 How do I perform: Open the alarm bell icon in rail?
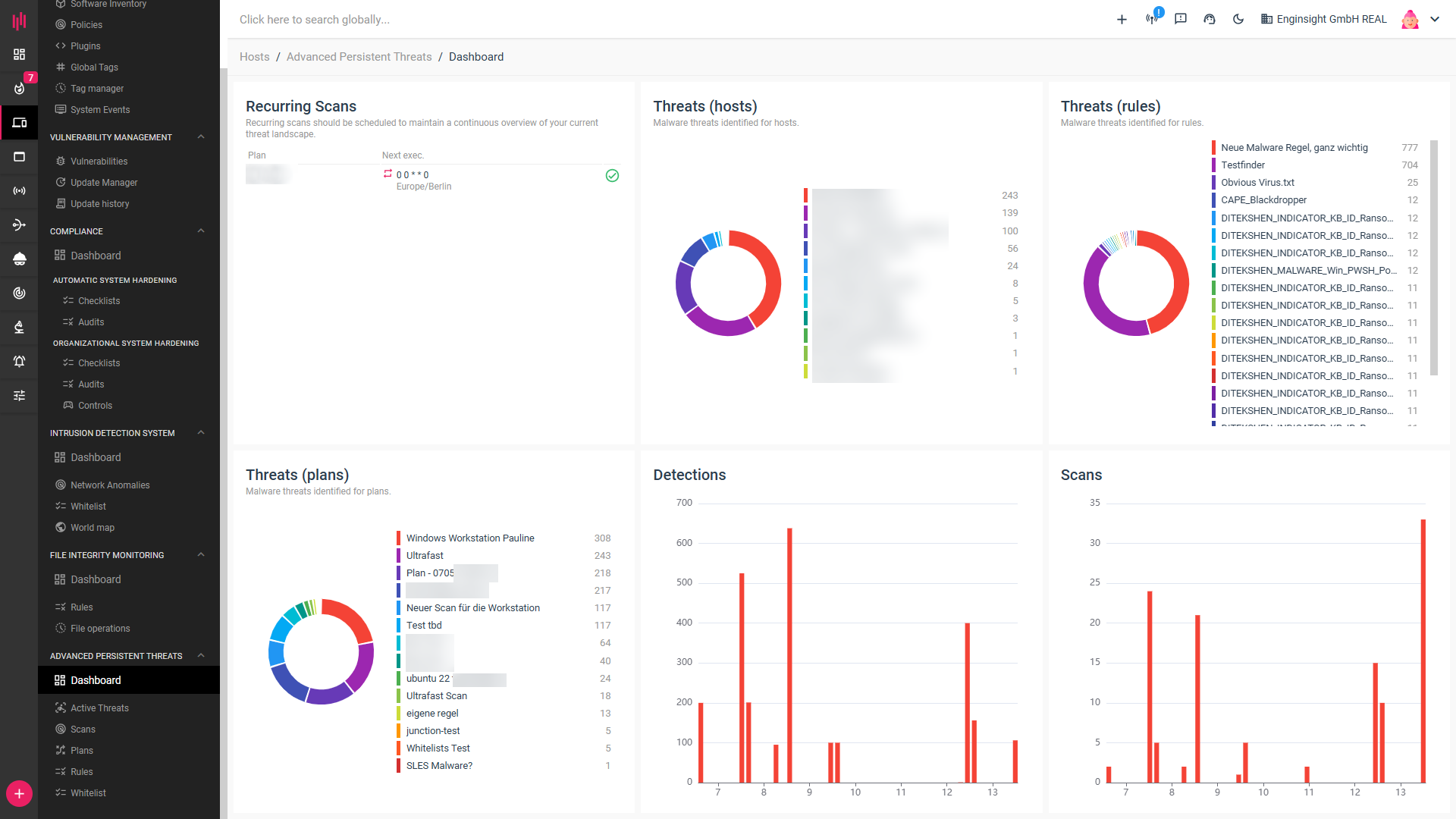20,361
